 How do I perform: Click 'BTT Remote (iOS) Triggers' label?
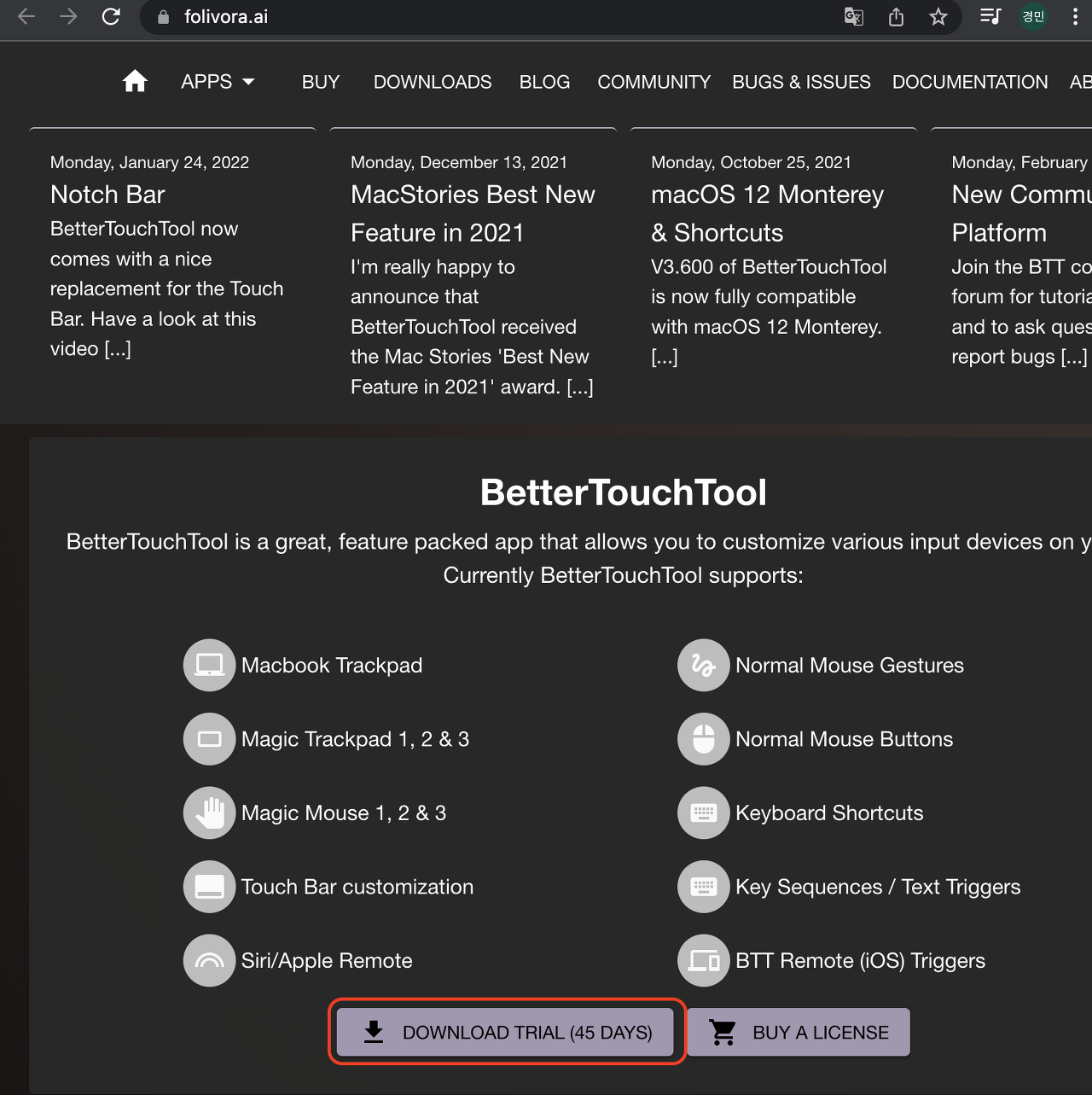860,961
